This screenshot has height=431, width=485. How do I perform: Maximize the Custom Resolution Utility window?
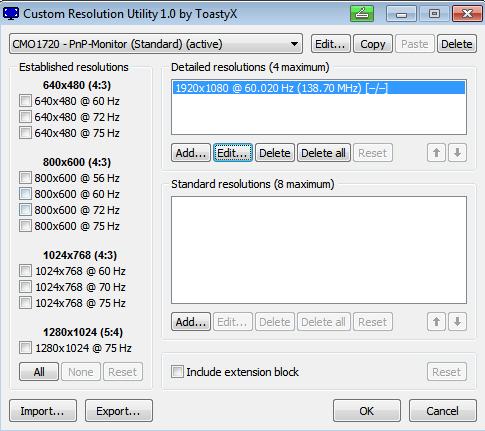(x=434, y=14)
